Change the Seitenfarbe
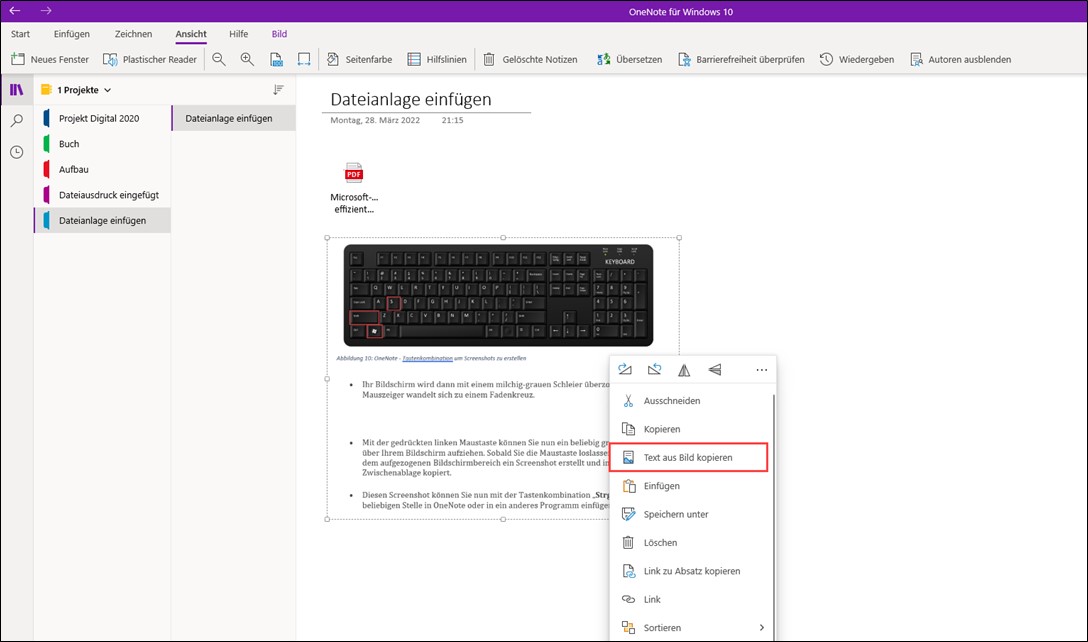 click(x=359, y=60)
